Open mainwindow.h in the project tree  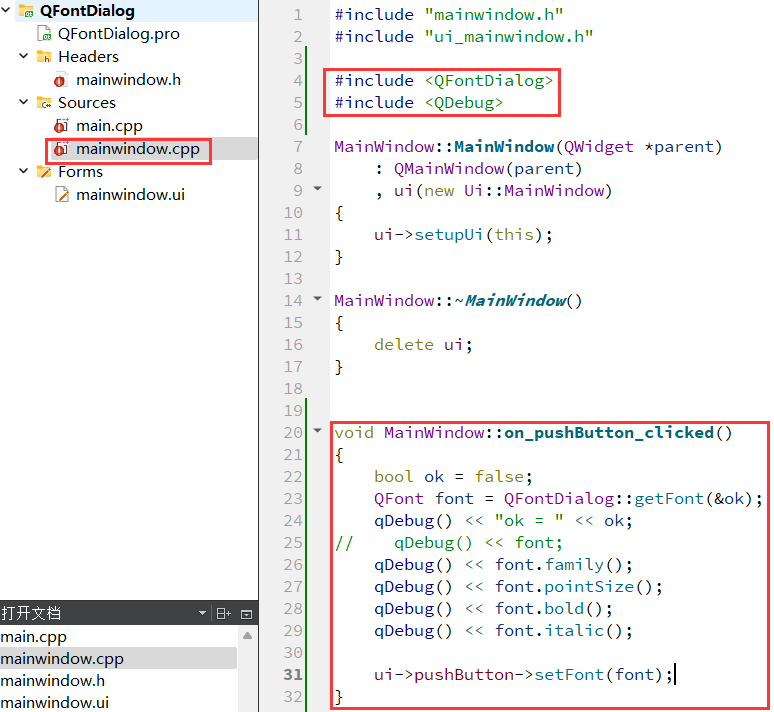coord(128,79)
